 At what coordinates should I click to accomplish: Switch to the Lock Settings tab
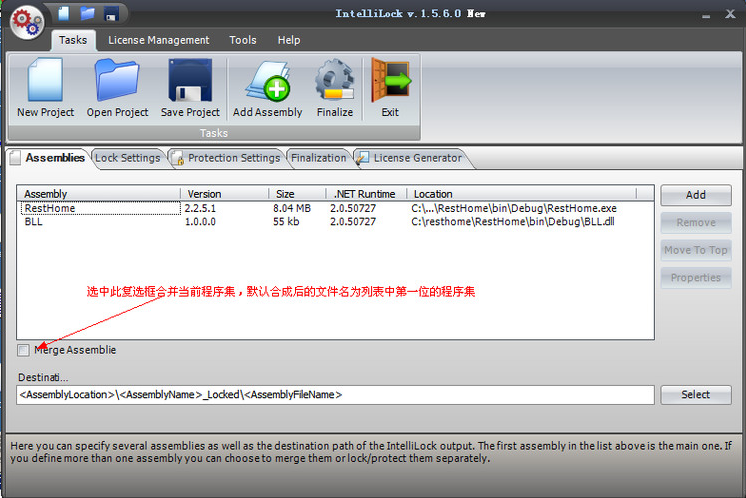pyautogui.click(x=127, y=158)
